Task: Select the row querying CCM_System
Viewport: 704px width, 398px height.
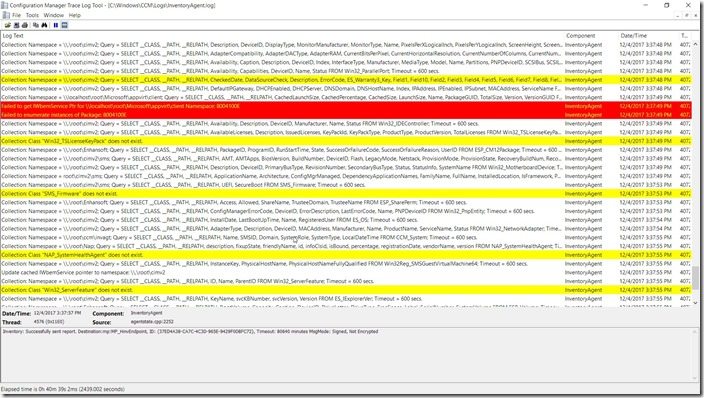Action: 346,237
